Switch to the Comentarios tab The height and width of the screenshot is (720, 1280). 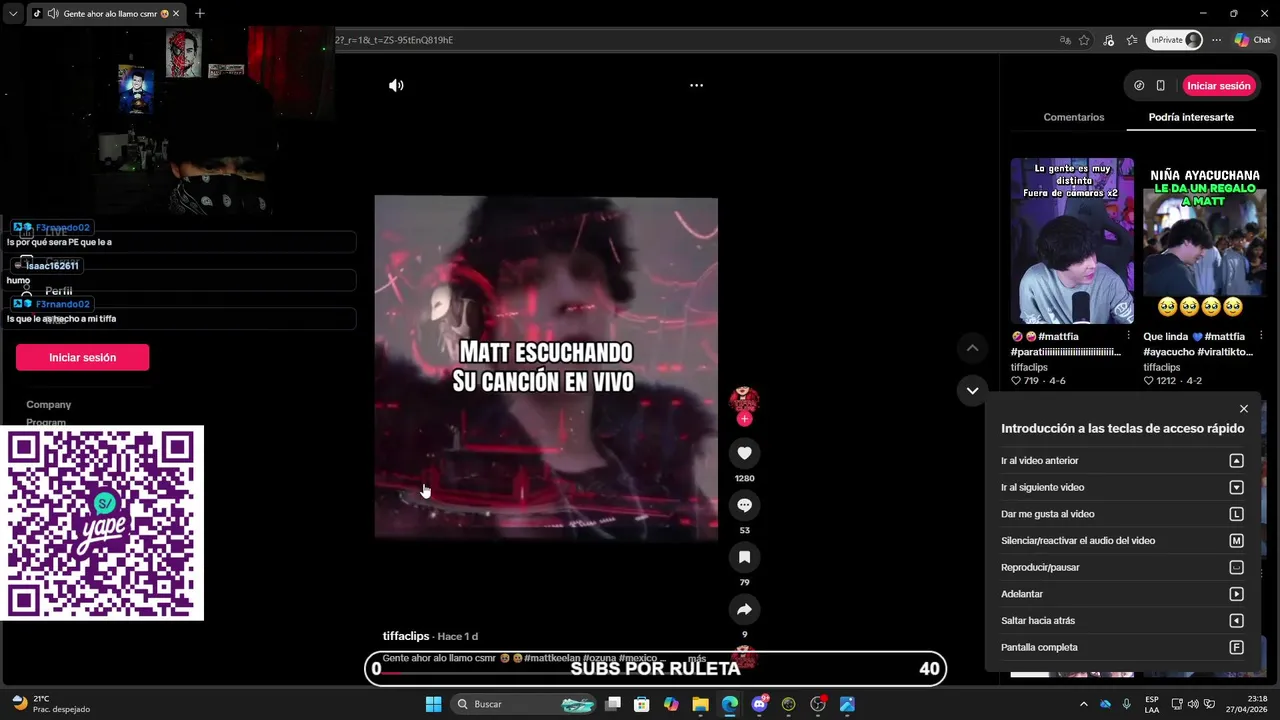point(1074,117)
